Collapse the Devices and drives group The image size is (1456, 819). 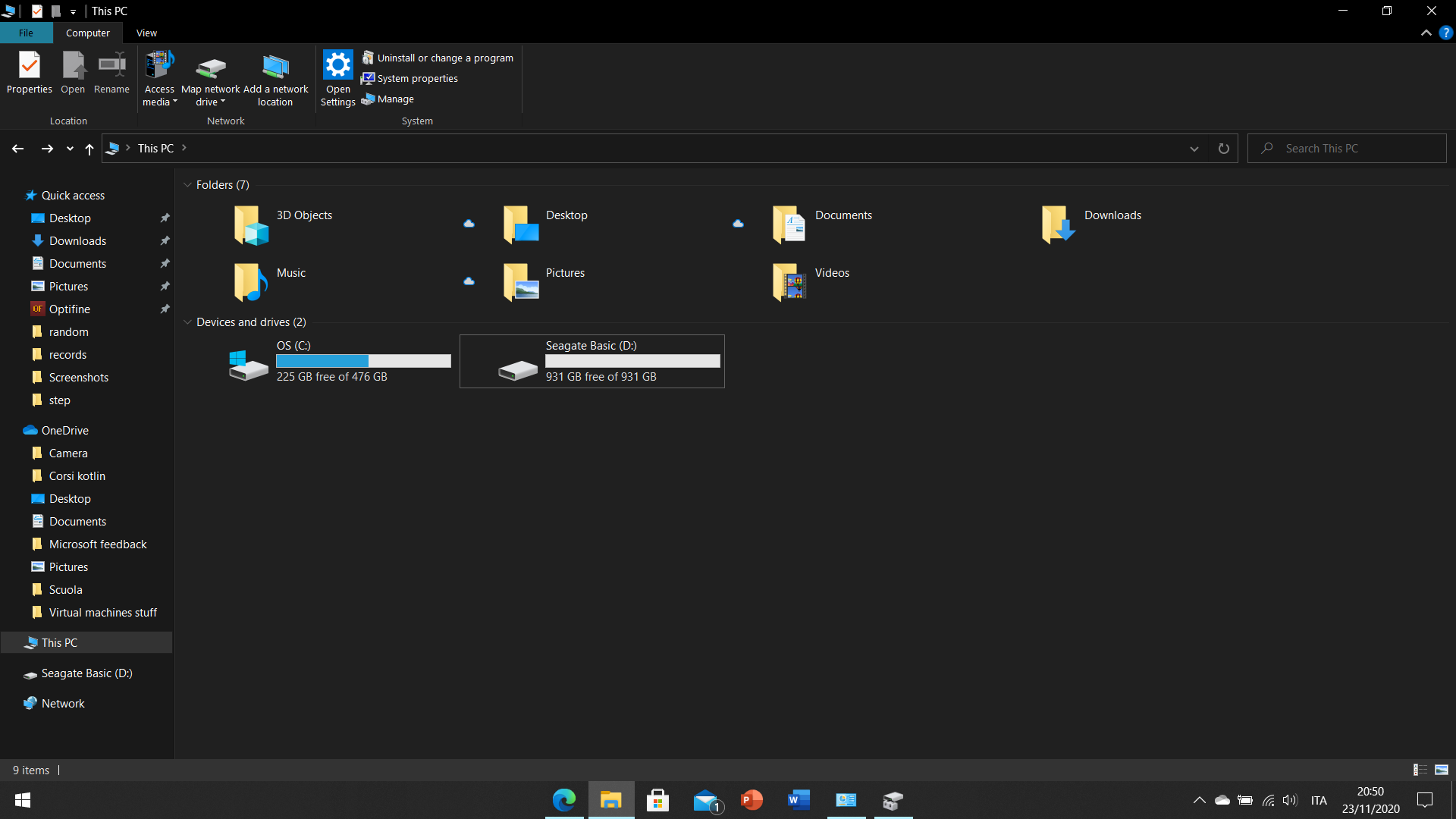(187, 322)
